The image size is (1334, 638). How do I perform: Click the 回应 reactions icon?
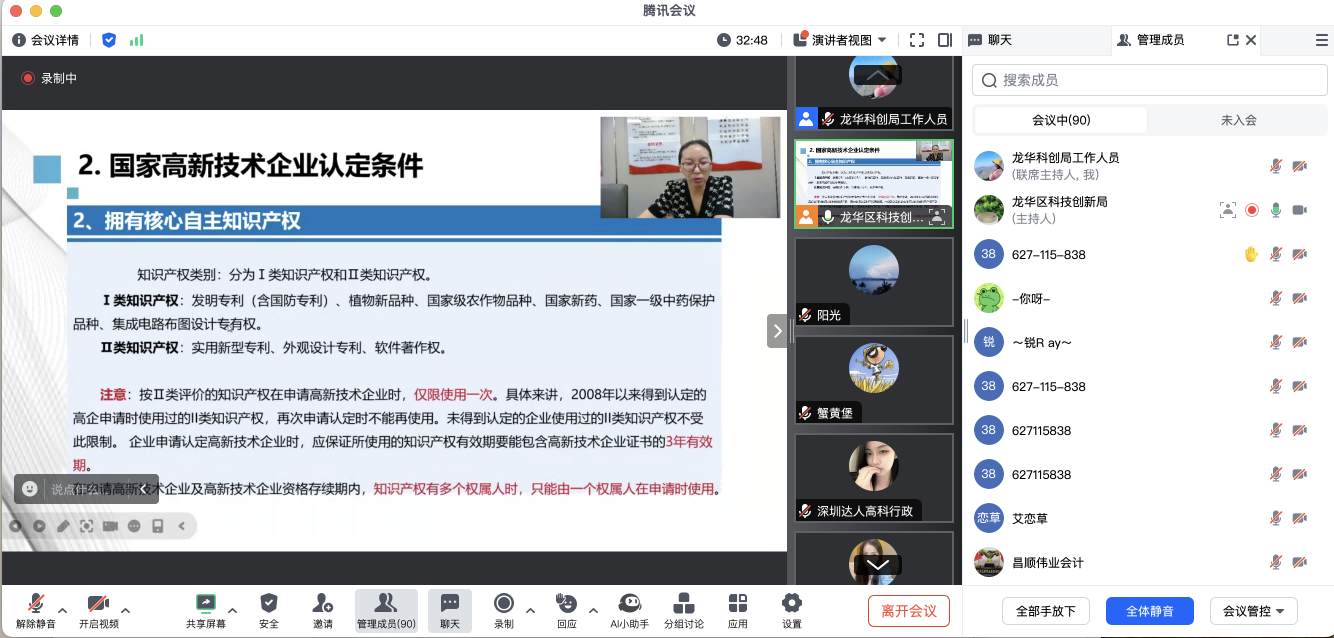(x=566, y=603)
